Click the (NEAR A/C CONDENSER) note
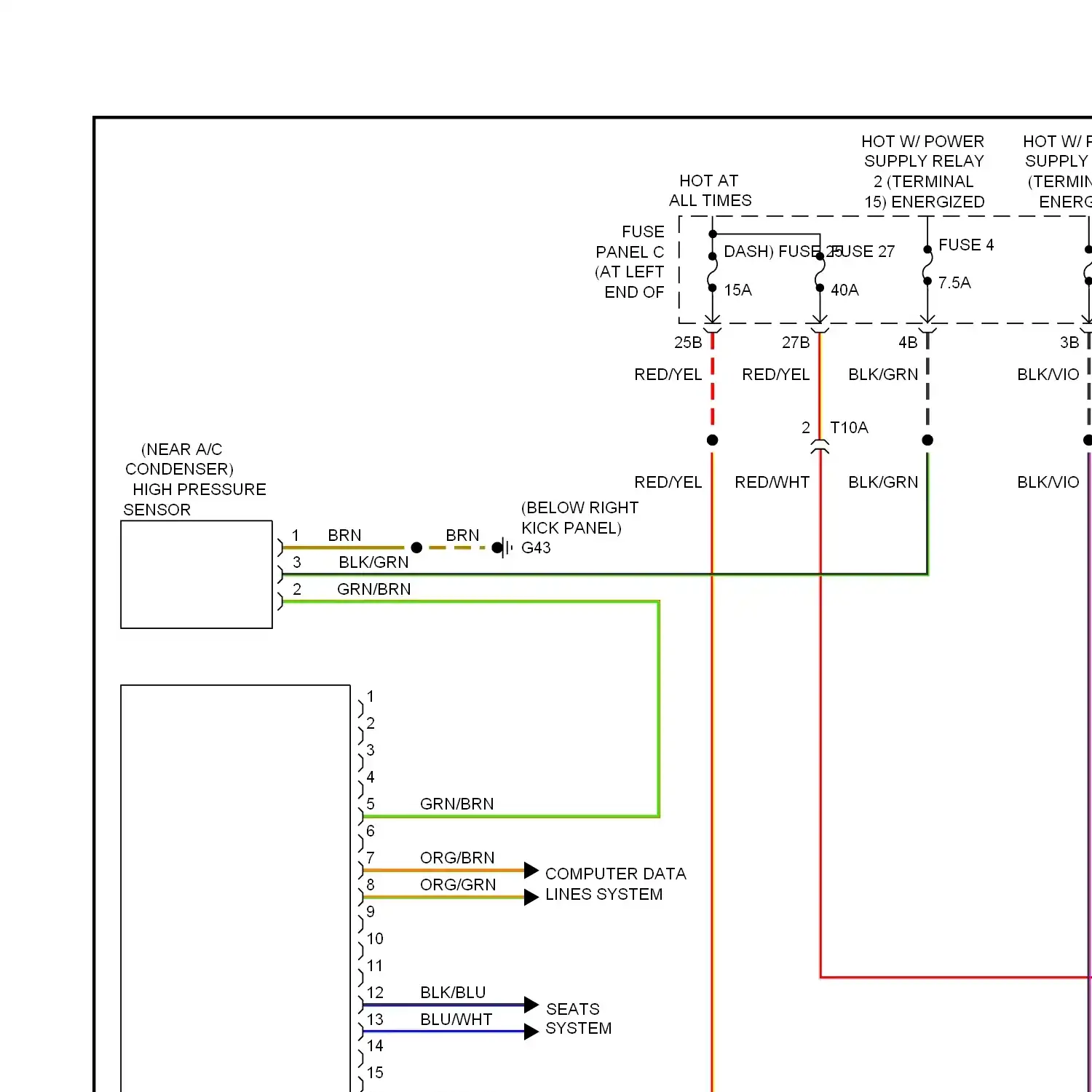This screenshot has width=1092, height=1092. click(x=179, y=459)
